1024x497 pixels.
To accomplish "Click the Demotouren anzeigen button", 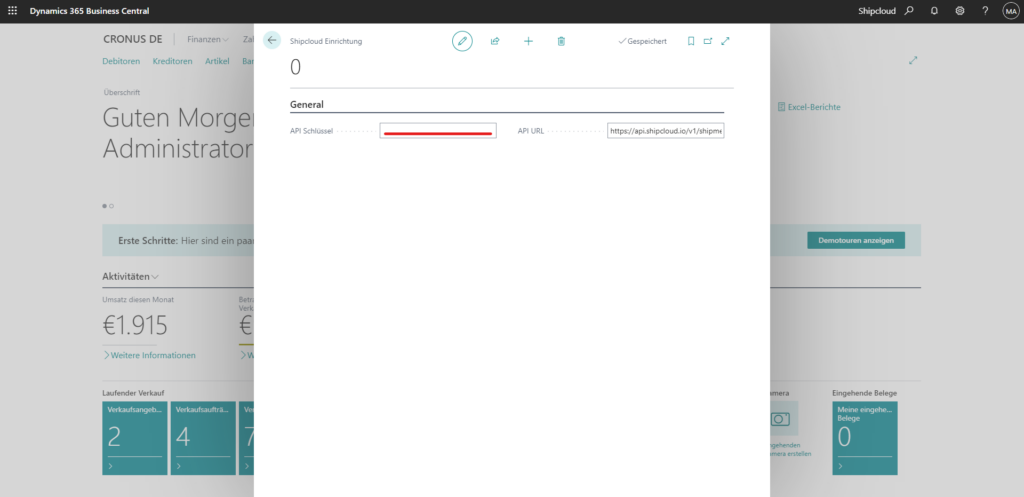I will pyautogui.click(x=855, y=240).
